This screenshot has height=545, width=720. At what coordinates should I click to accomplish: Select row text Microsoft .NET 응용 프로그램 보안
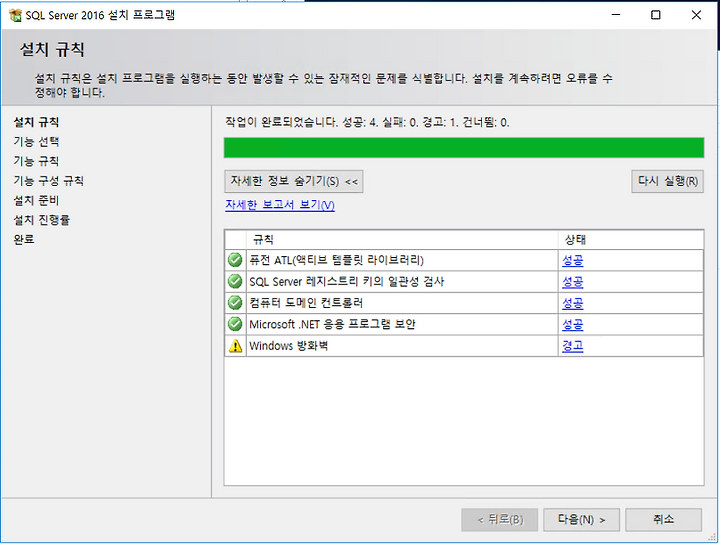(332, 324)
